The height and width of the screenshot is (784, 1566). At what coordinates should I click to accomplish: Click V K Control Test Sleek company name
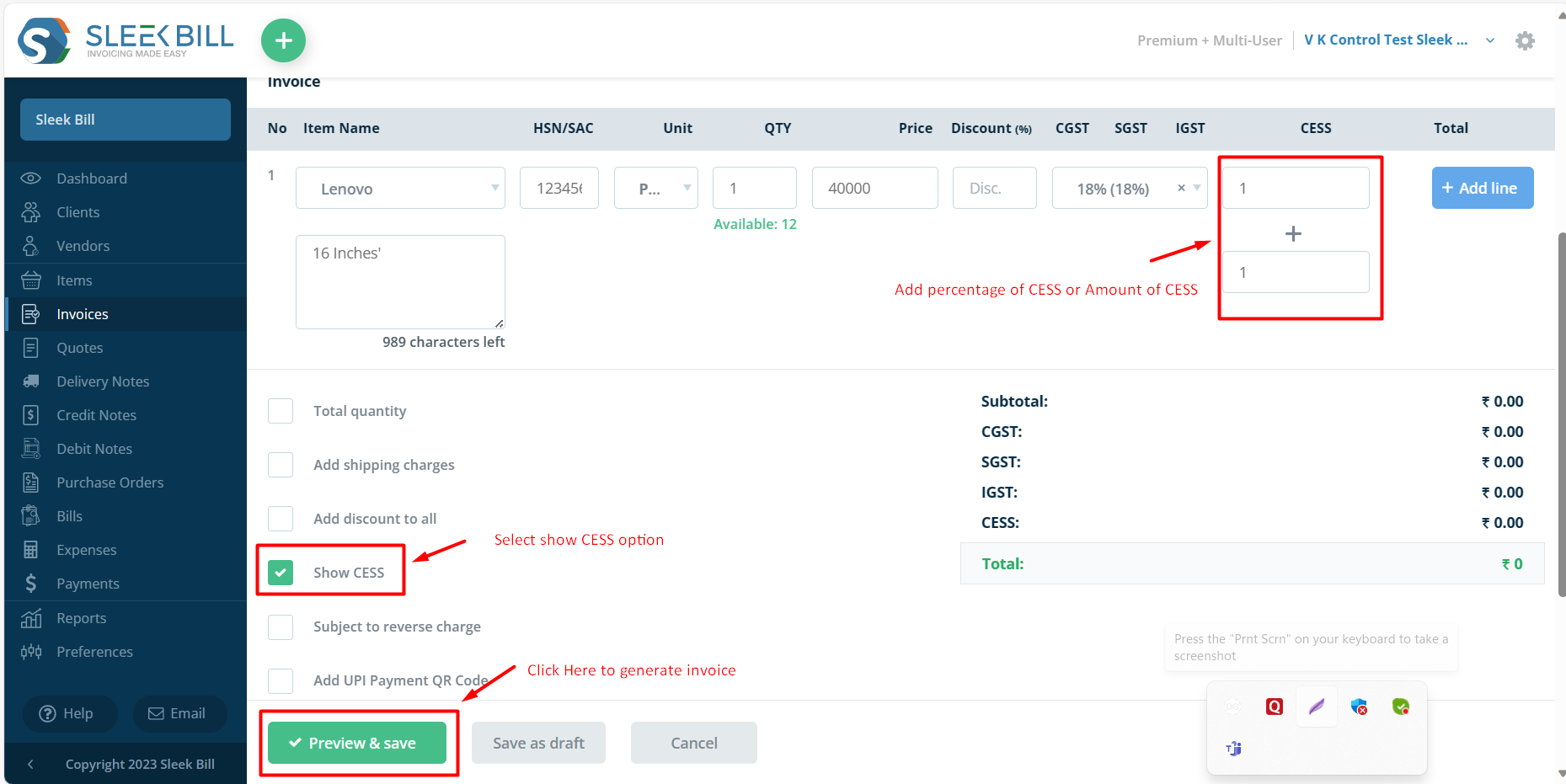click(1386, 40)
